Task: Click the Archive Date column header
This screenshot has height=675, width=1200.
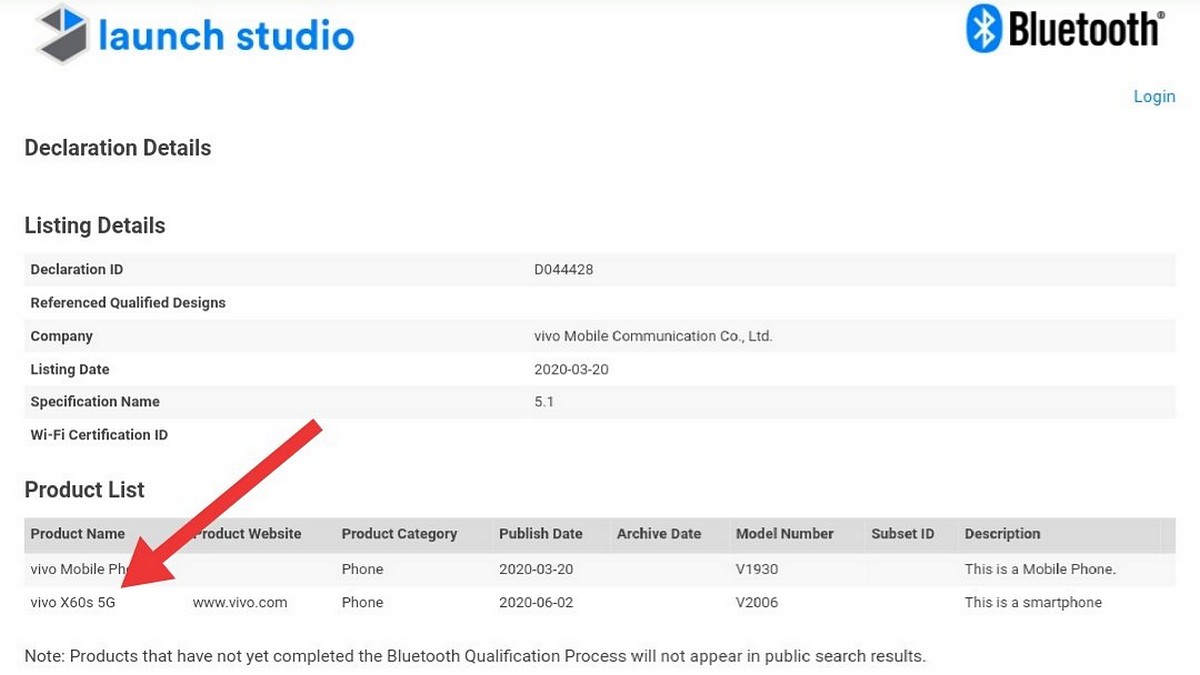Action: coord(659,534)
